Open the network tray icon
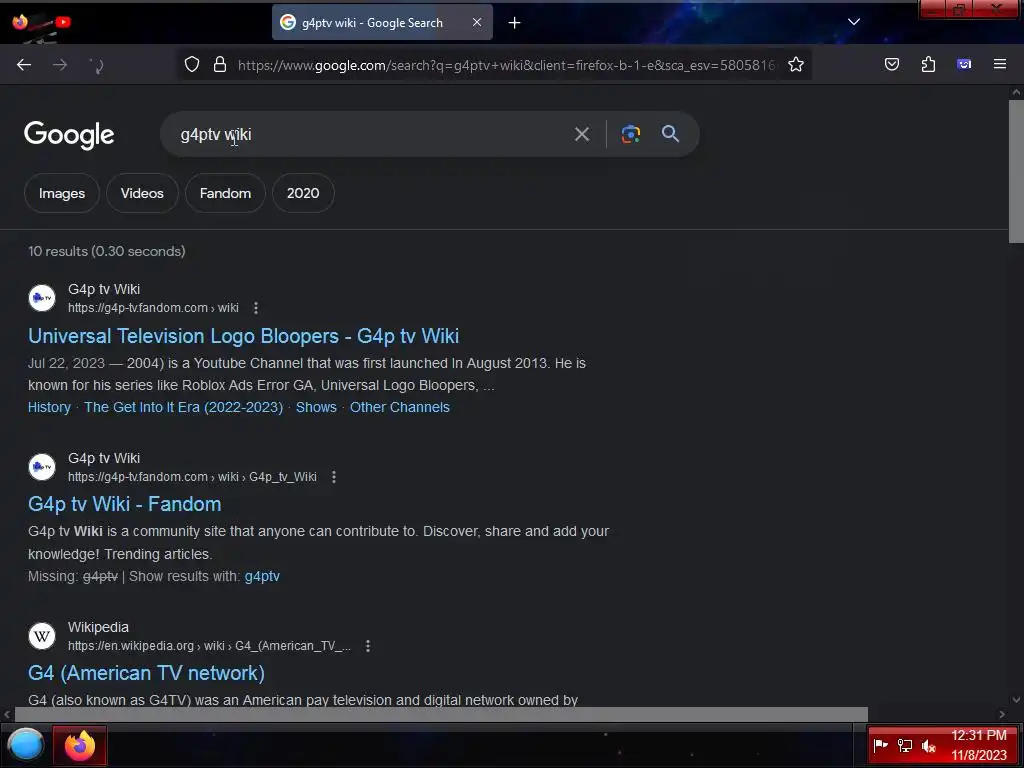Image resolution: width=1024 pixels, height=768 pixels. point(904,745)
